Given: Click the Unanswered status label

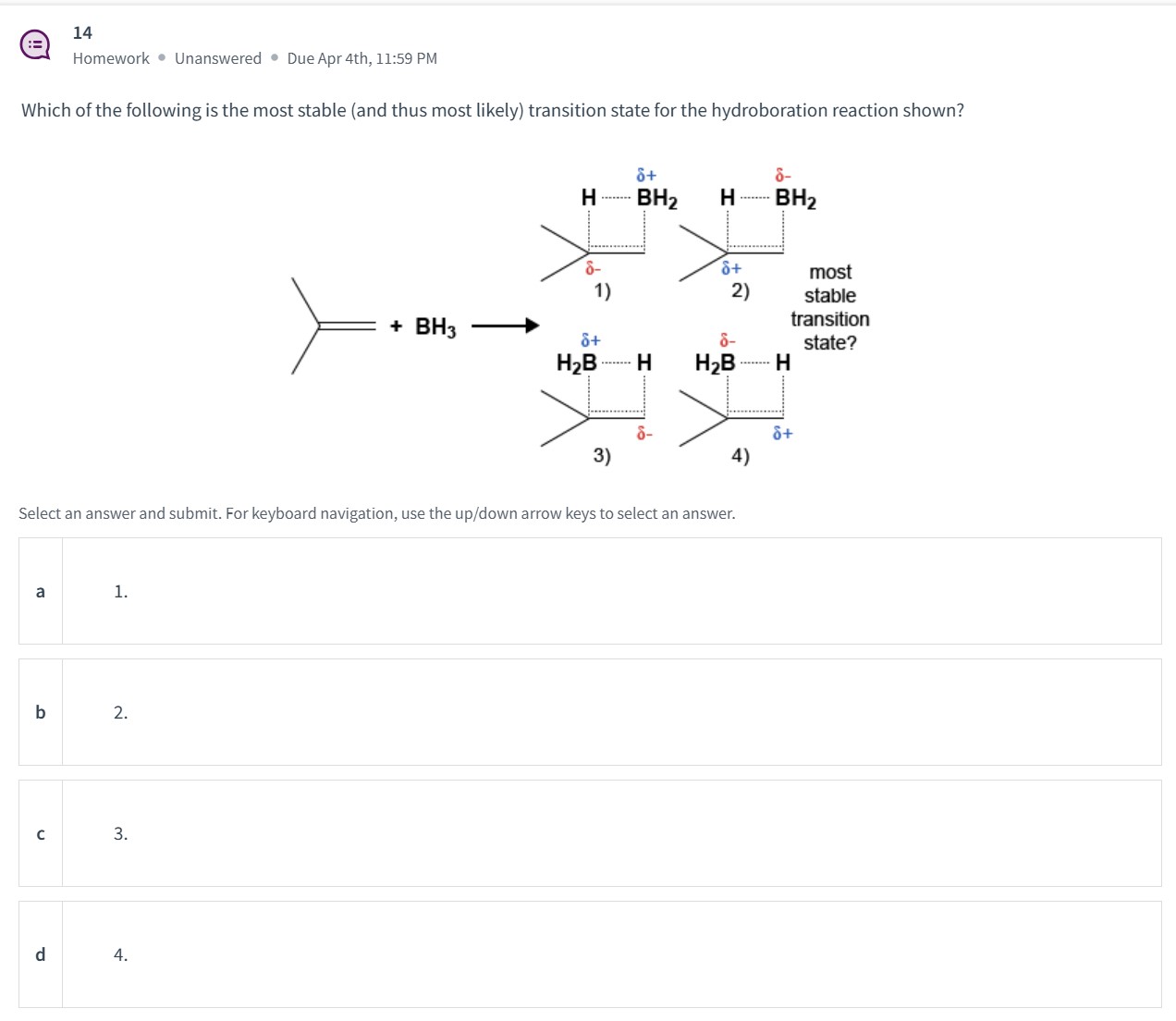Looking at the screenshot, I should point(218,57).
